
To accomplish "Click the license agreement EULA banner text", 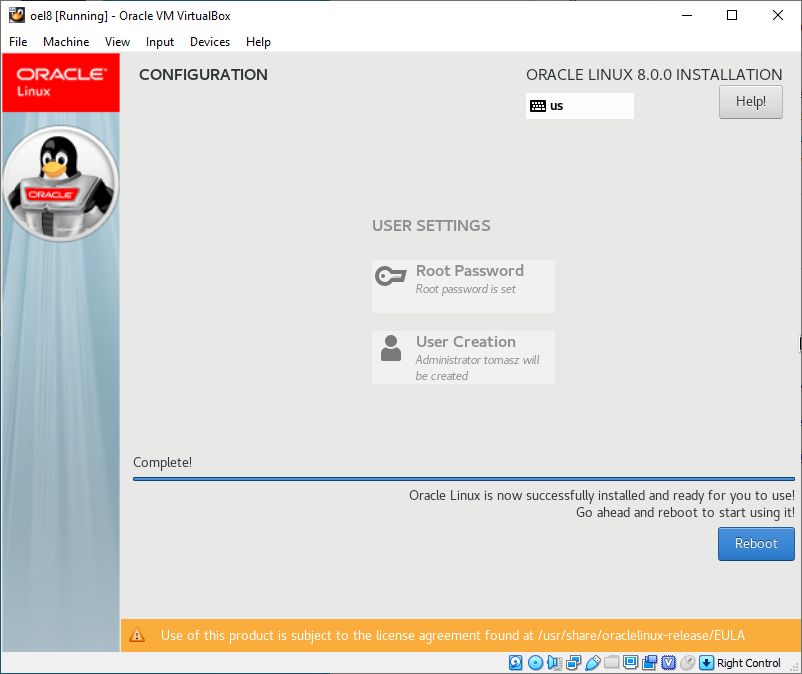I will 453,635.
